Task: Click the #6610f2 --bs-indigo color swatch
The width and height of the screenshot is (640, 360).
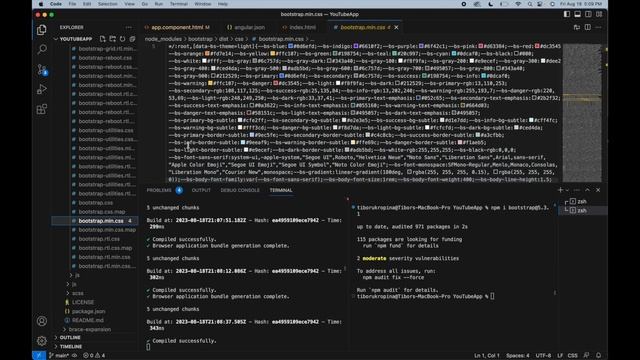Action: click(x=356, y=46)
